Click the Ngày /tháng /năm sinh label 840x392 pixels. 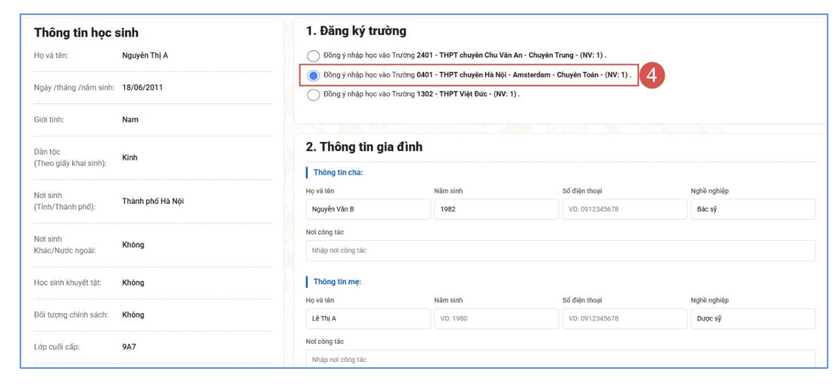coord(74,87)
